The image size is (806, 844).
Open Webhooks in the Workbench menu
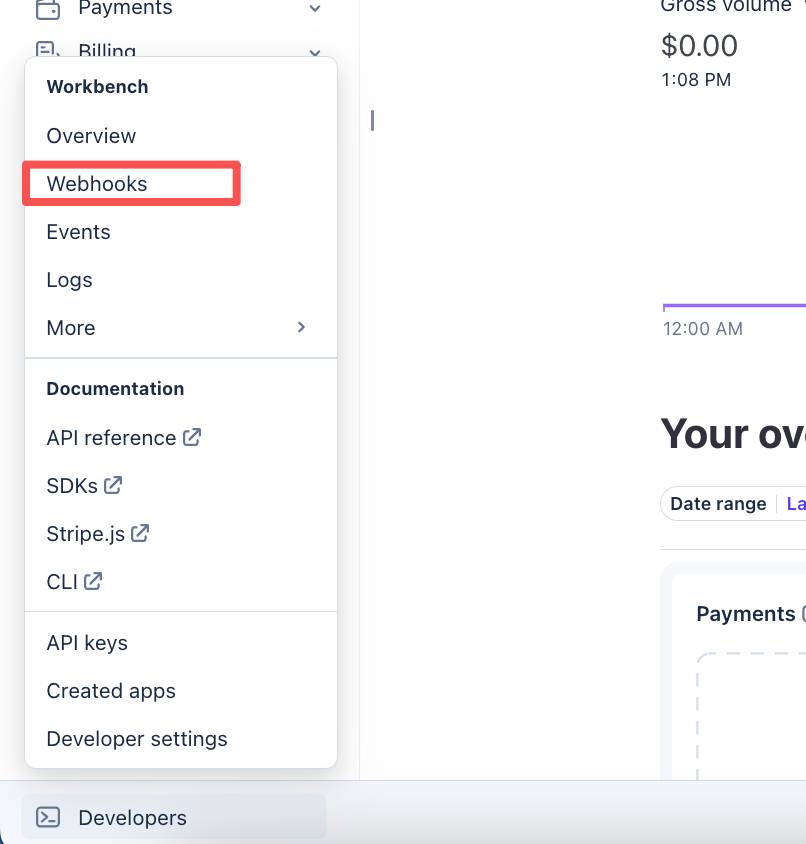click(x=97, y=184)
